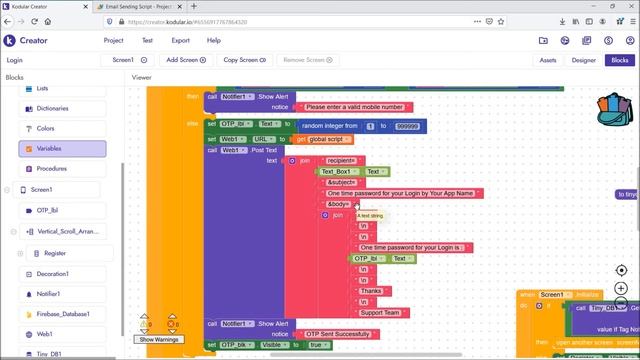Viewport: 640px width, 360px height.
Task: Select the Colors blocks category
Action: 62,129
